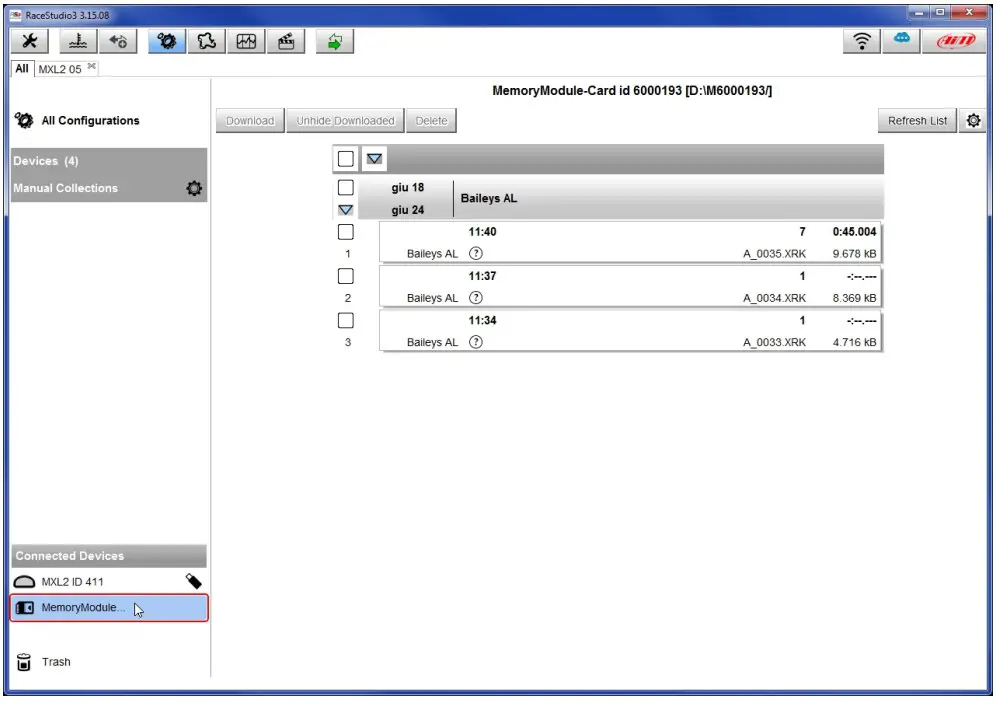Viewport: 998px width, 703px height.
Task: Check the select-all box in the list header
Action: coord(346,159)
